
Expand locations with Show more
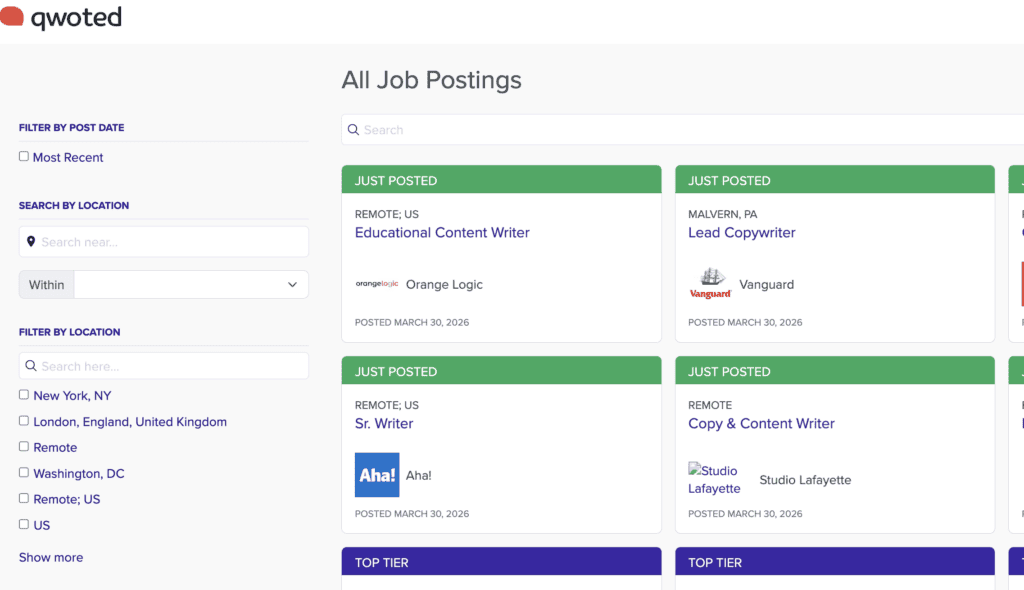(51, 558)
